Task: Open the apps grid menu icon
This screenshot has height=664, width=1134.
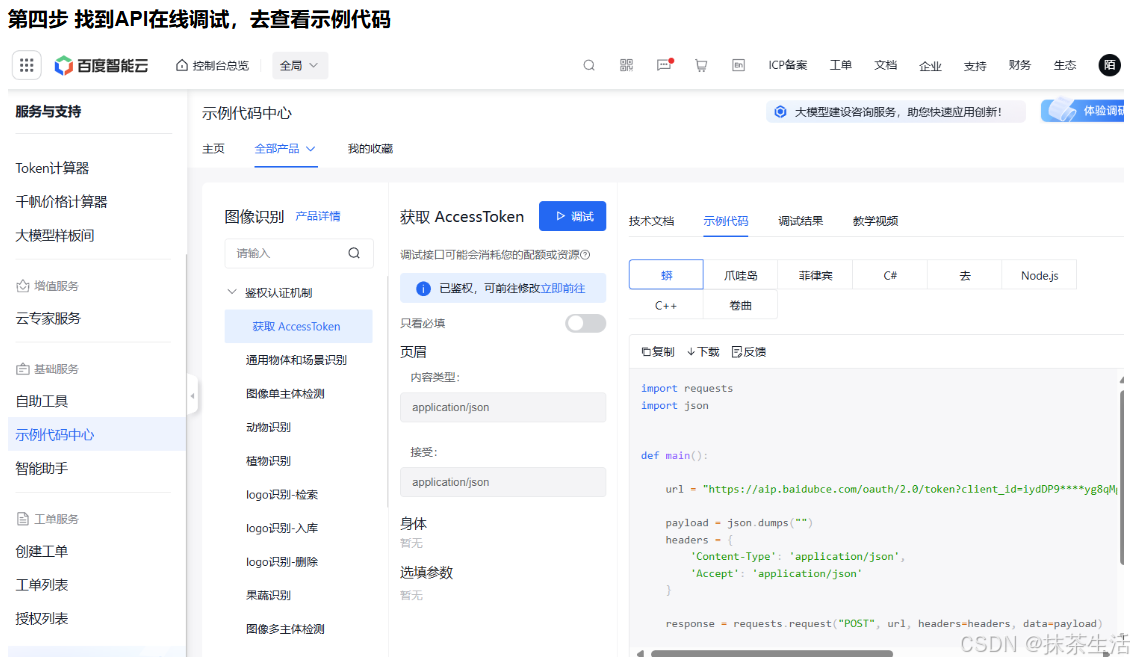Action: 27,65
